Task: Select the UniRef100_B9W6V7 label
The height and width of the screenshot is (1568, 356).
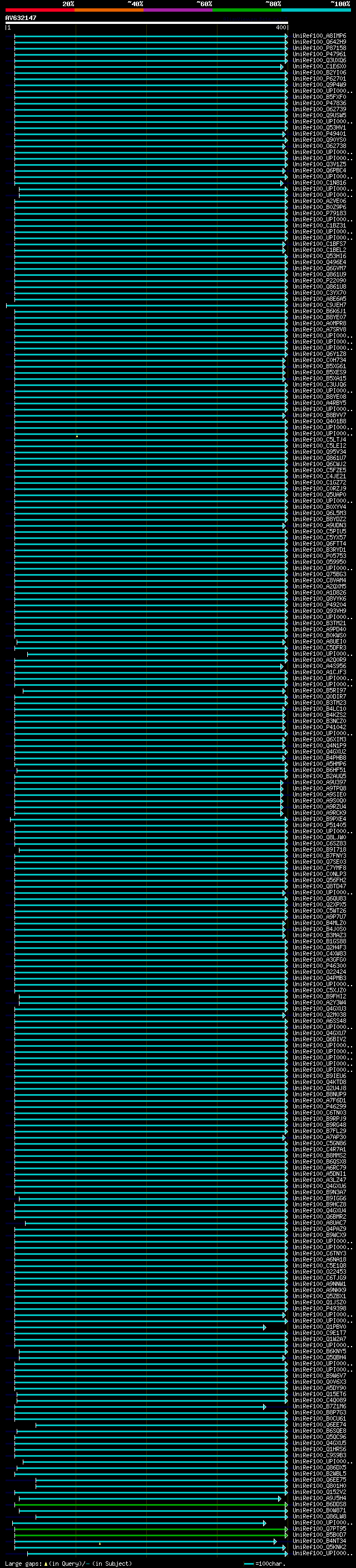Action: pyautogui.click(x=319, y=1376)
